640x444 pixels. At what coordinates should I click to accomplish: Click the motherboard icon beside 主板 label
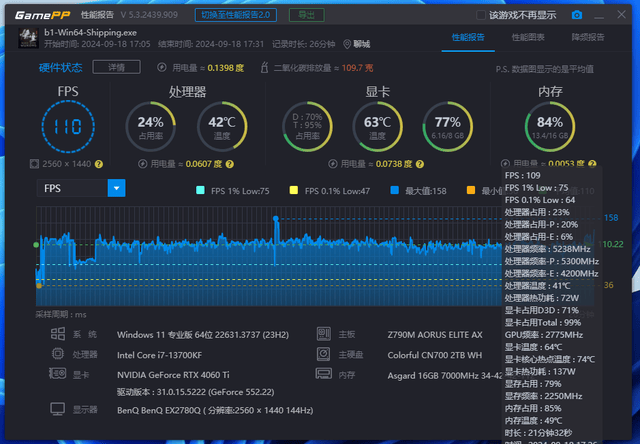click(x=322, y=335)
